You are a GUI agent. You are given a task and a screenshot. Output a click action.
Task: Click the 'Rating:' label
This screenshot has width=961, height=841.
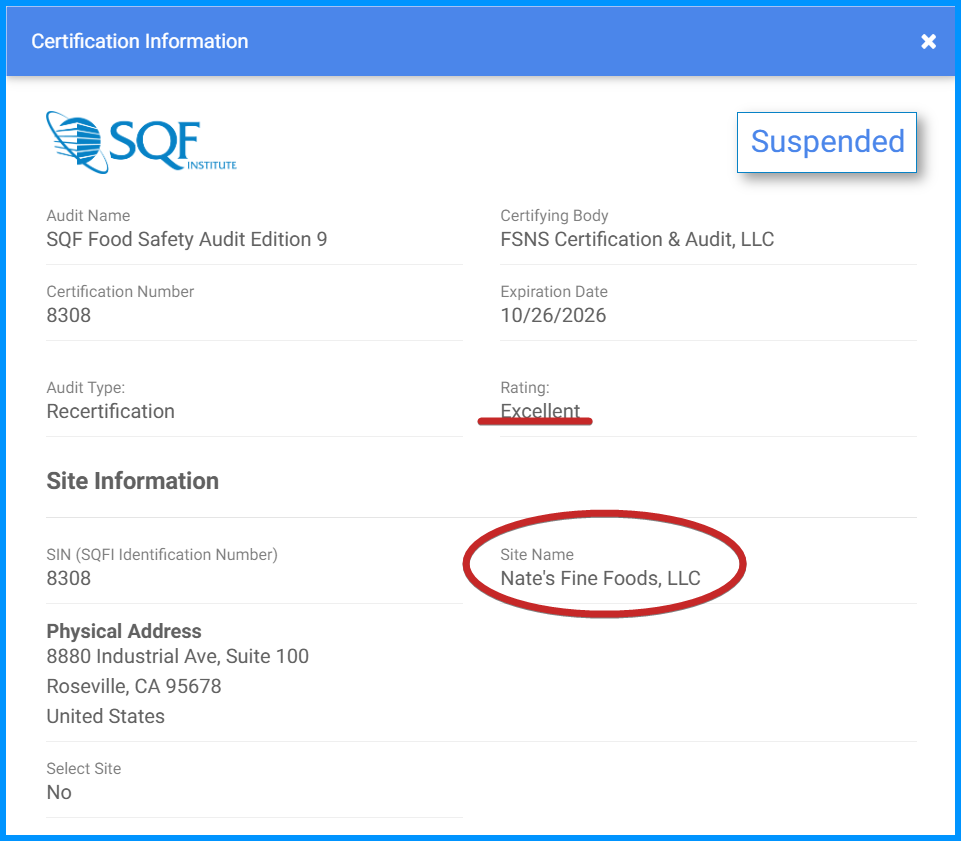[x=525, y=387]
